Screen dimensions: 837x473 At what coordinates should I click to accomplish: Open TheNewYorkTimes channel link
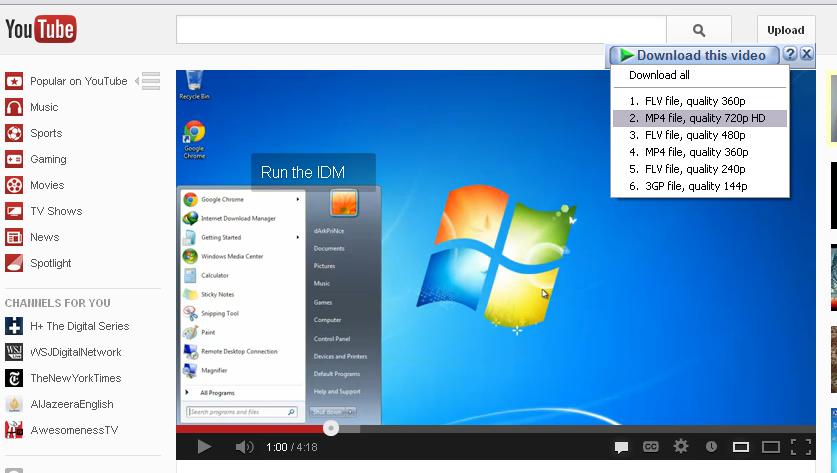point(76,379)
